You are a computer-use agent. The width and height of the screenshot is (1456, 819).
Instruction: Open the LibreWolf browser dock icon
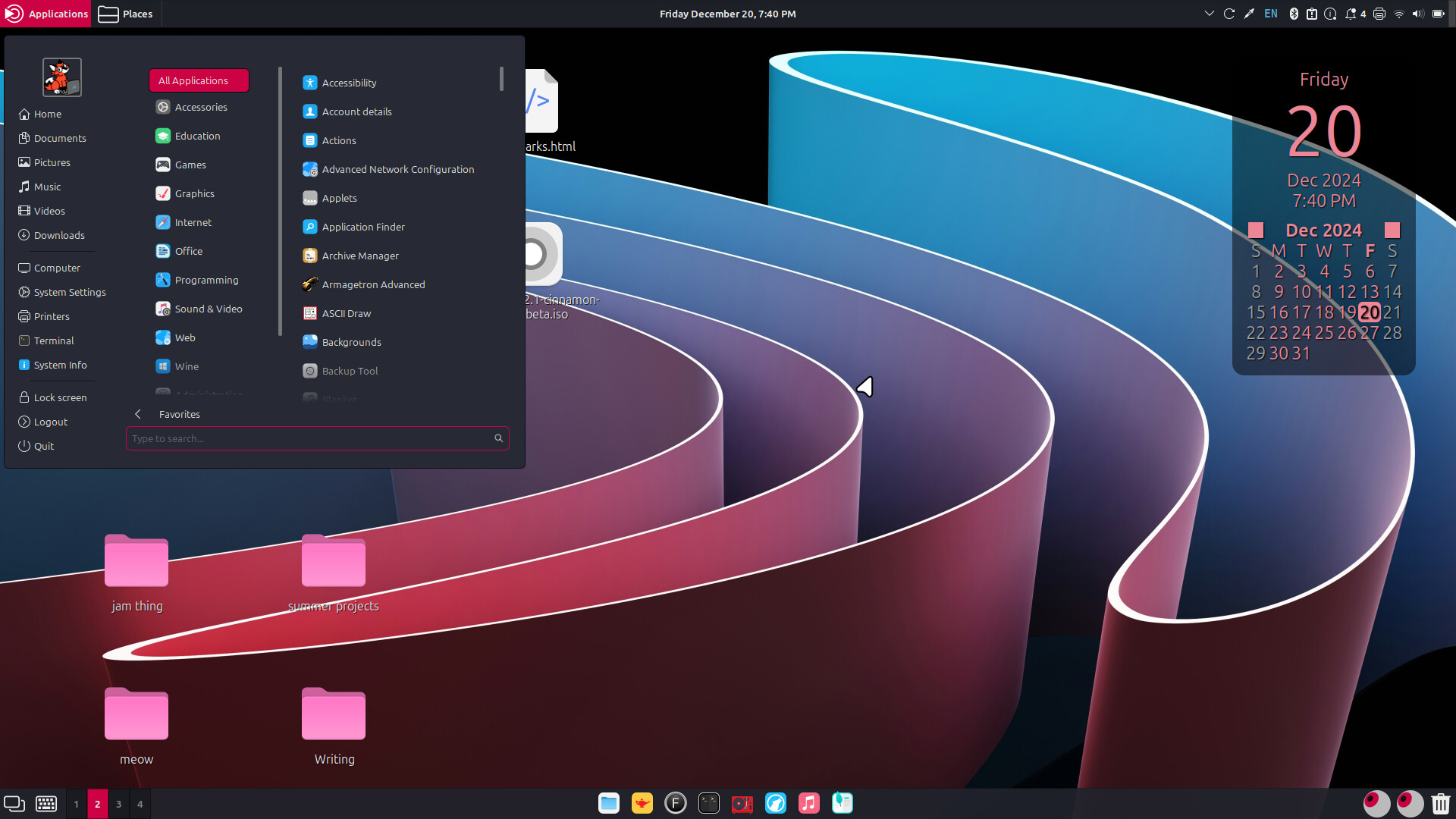pos(776,803)
